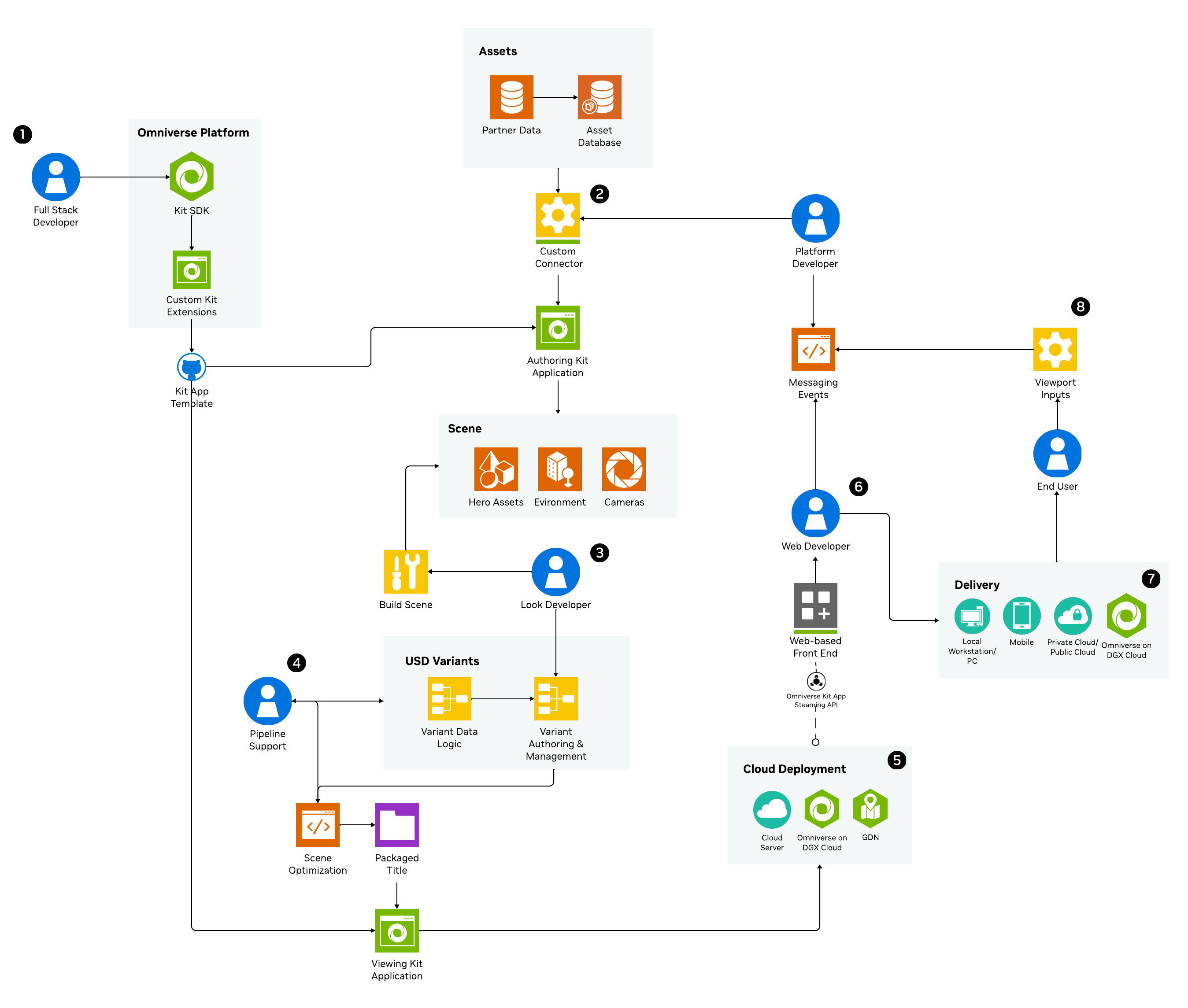This screenshot has width=1188, height=1008.
Task: Select the Platform Developer person icon
Action: (x=815, y=218)
